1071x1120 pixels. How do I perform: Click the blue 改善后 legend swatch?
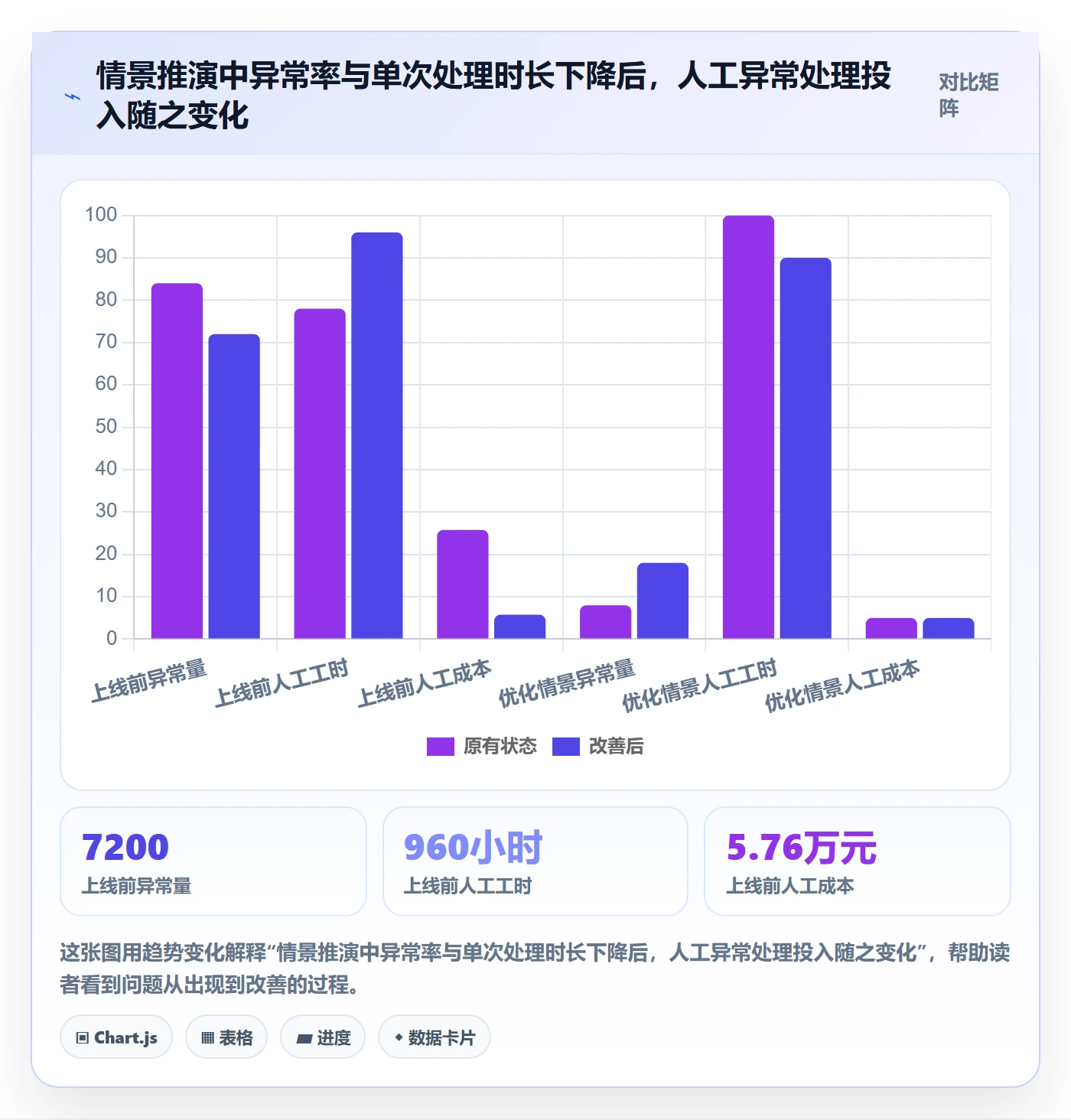566,746
